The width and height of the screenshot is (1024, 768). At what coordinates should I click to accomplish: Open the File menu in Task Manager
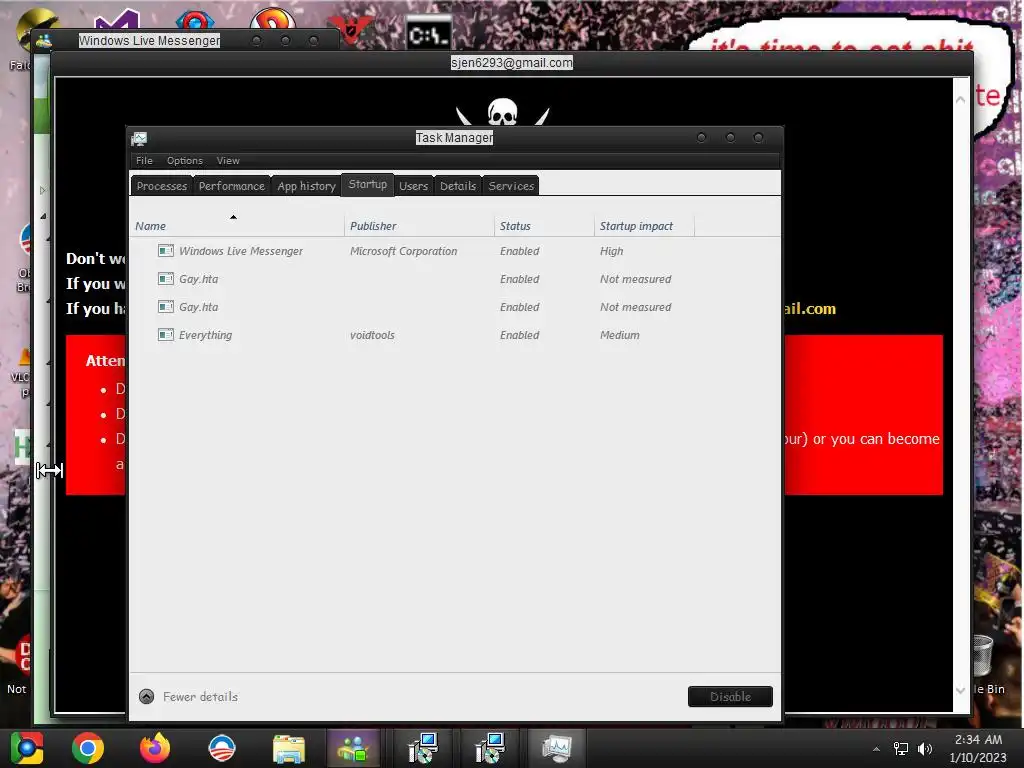(x=144, y=161)
